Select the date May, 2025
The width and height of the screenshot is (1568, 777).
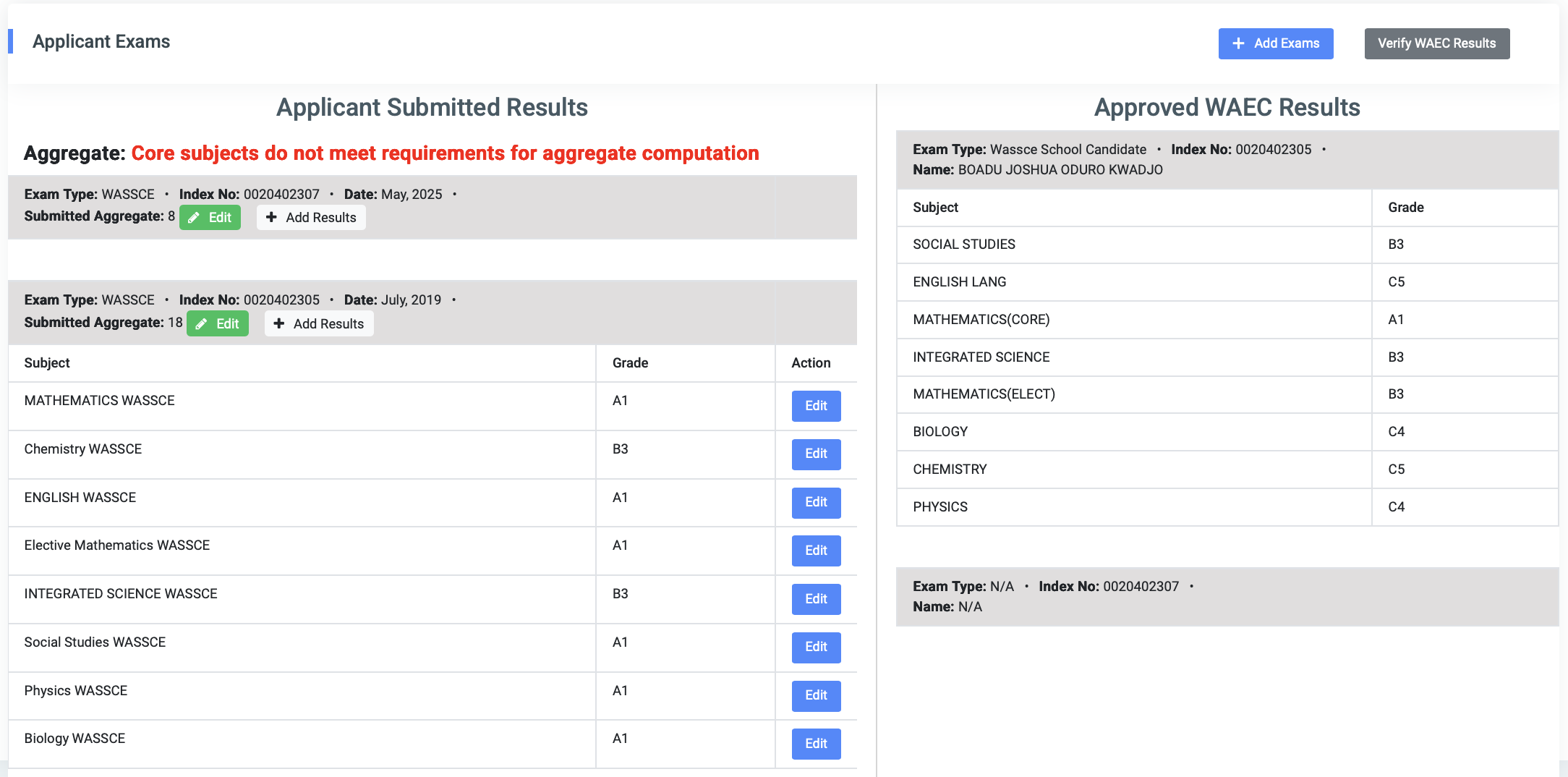pos(412,195)
